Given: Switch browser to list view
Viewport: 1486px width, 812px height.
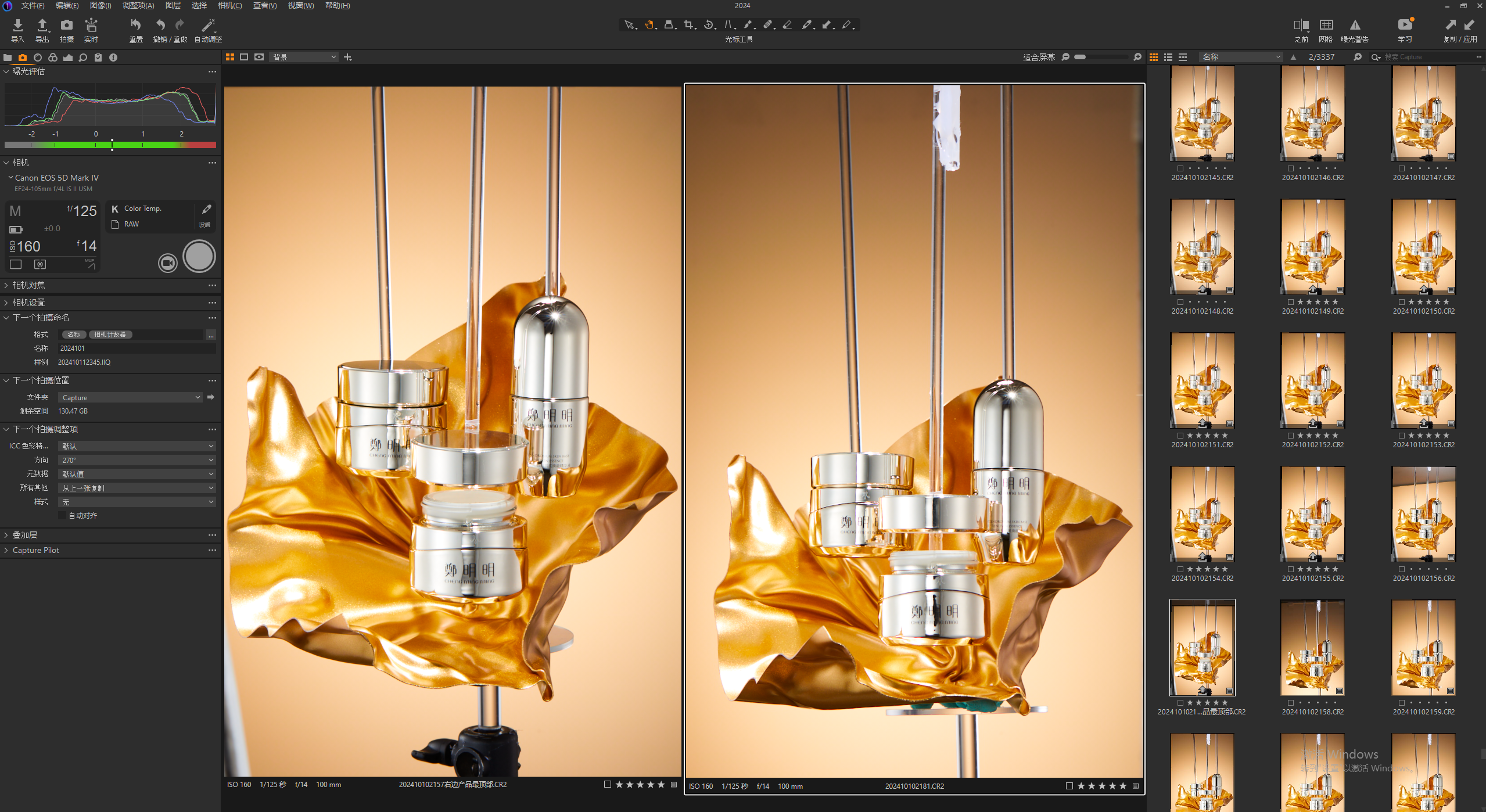Looking at the screenshot, I should [1168, 57].
